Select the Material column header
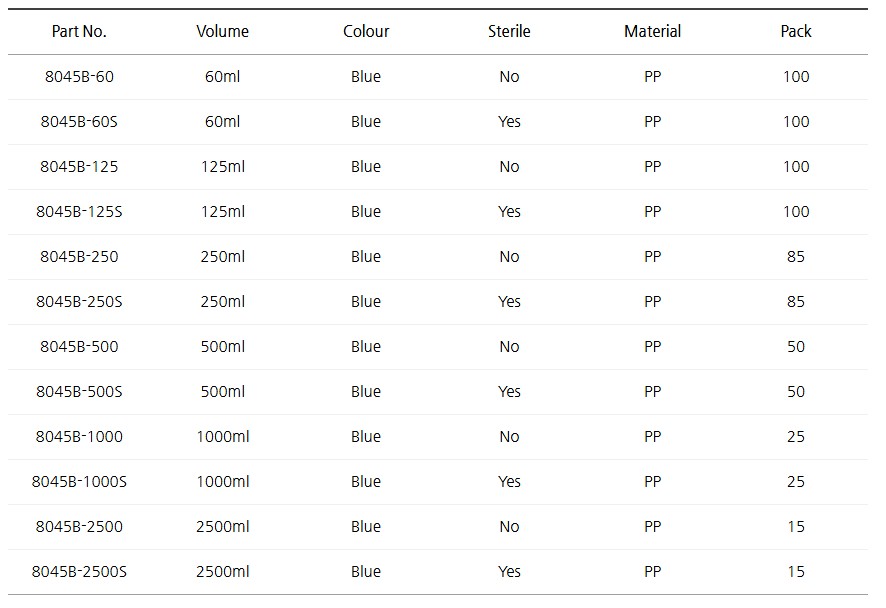 (652, 31)
